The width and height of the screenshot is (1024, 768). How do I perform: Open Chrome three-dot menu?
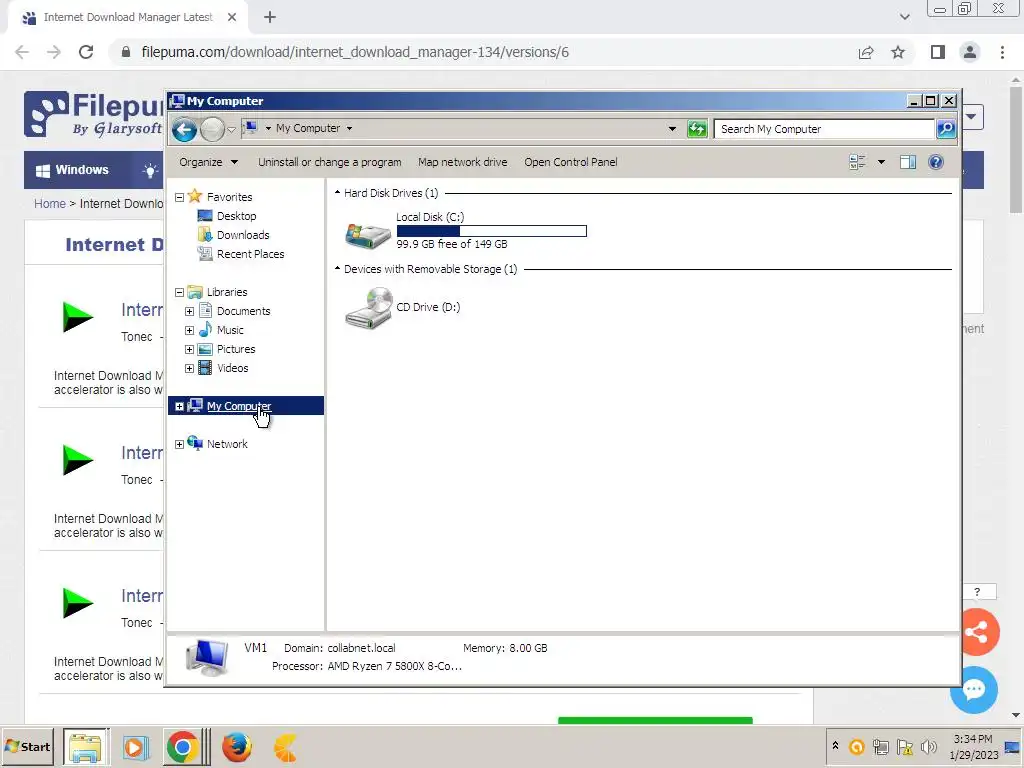click(x=1002, y=52)
